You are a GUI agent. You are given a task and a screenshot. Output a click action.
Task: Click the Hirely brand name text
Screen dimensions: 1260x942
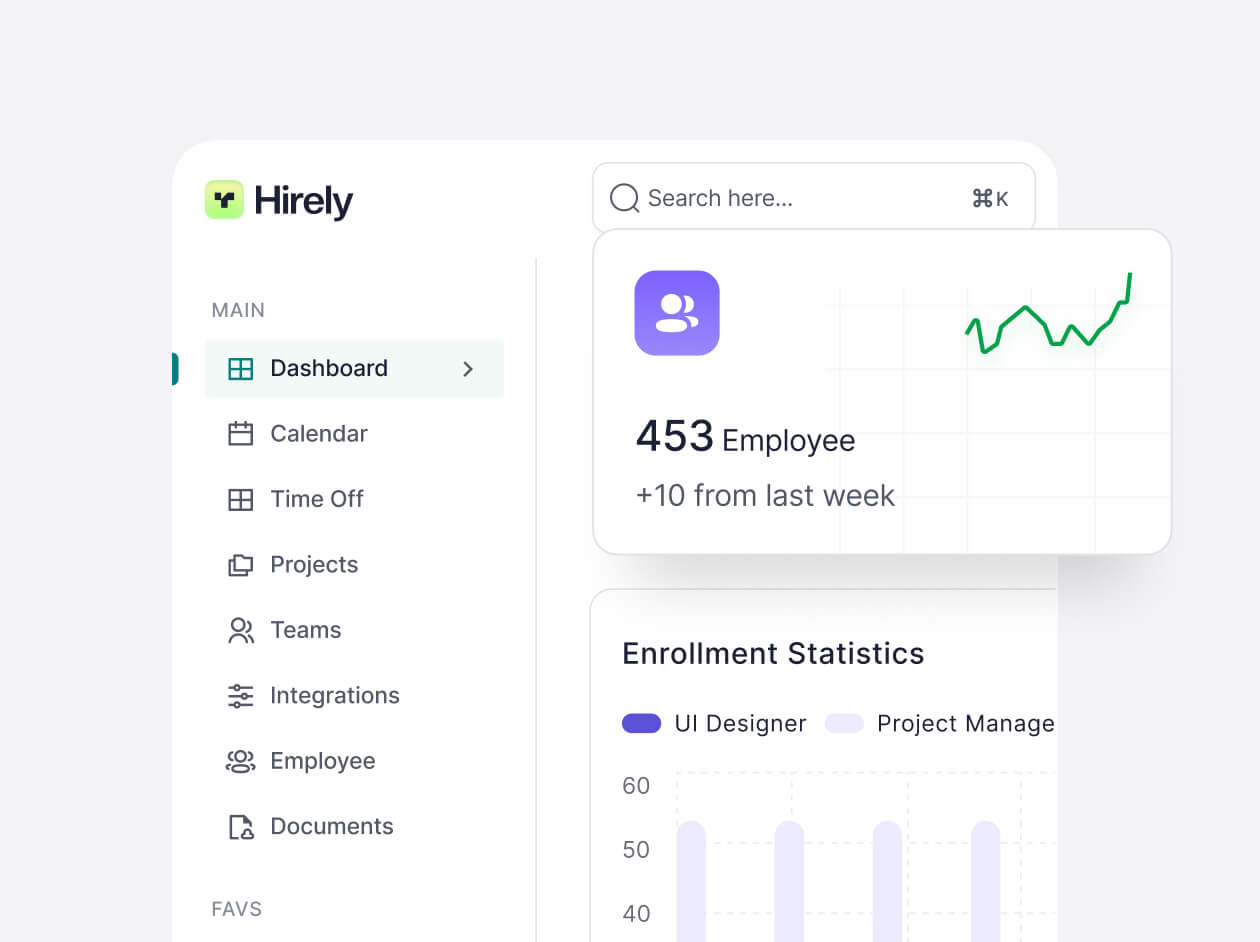click(x=304, y=201)
